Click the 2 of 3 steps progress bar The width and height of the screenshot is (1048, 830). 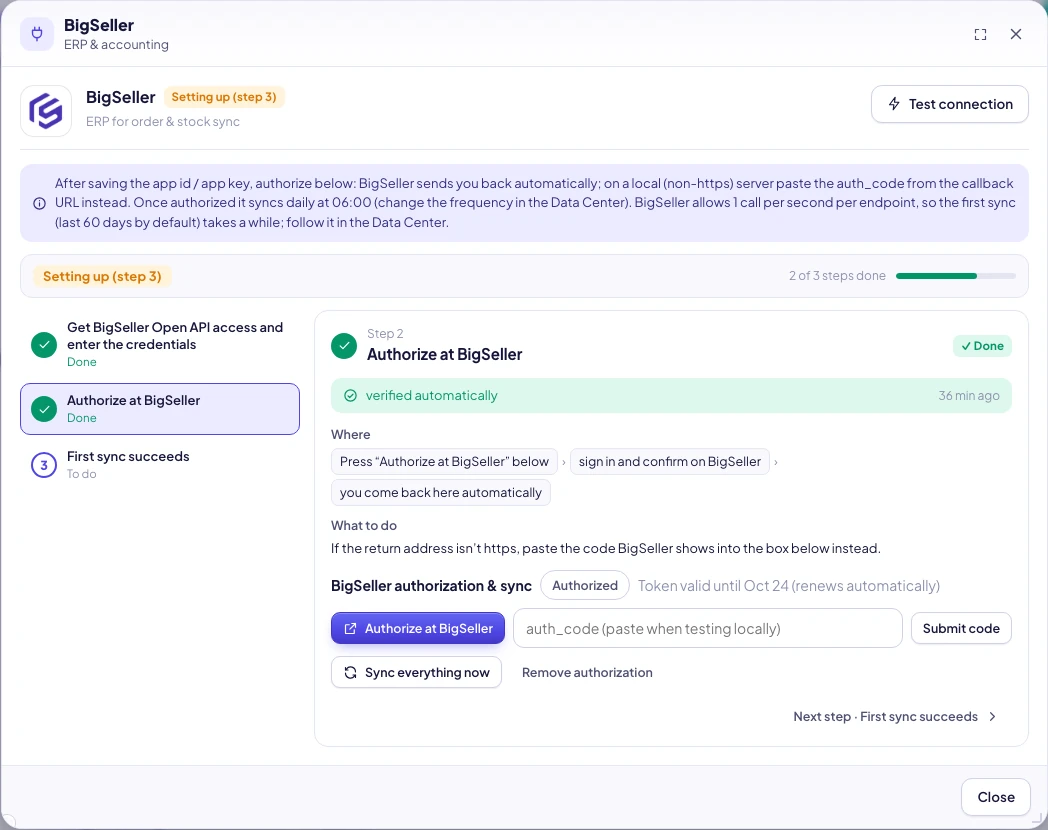pyautogui.click(x=955, y=276)
